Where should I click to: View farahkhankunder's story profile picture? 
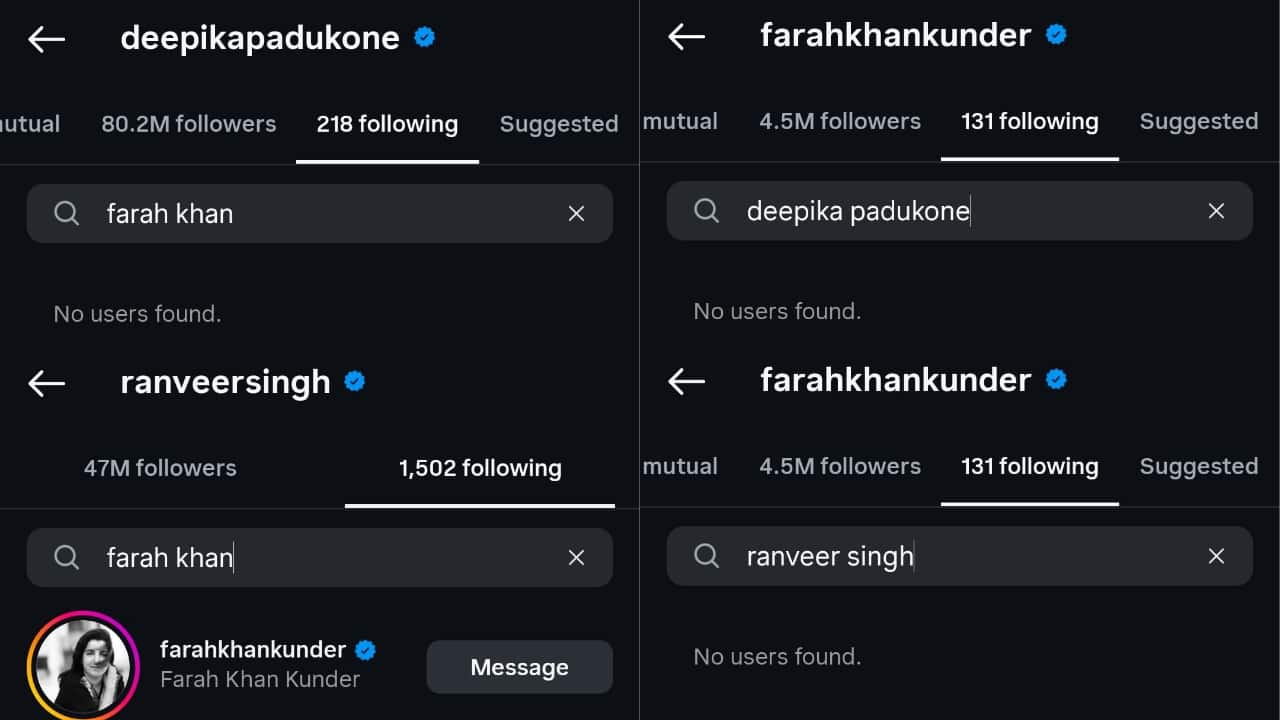80,665
